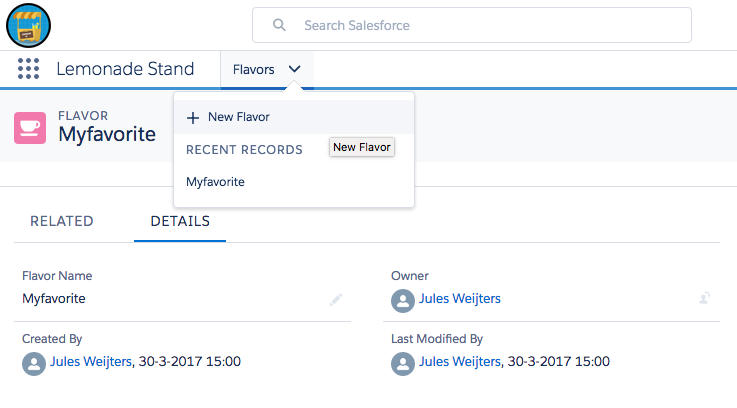Switch to the Related tab
The width and height of the screenshot is (737, 408).
62,221
